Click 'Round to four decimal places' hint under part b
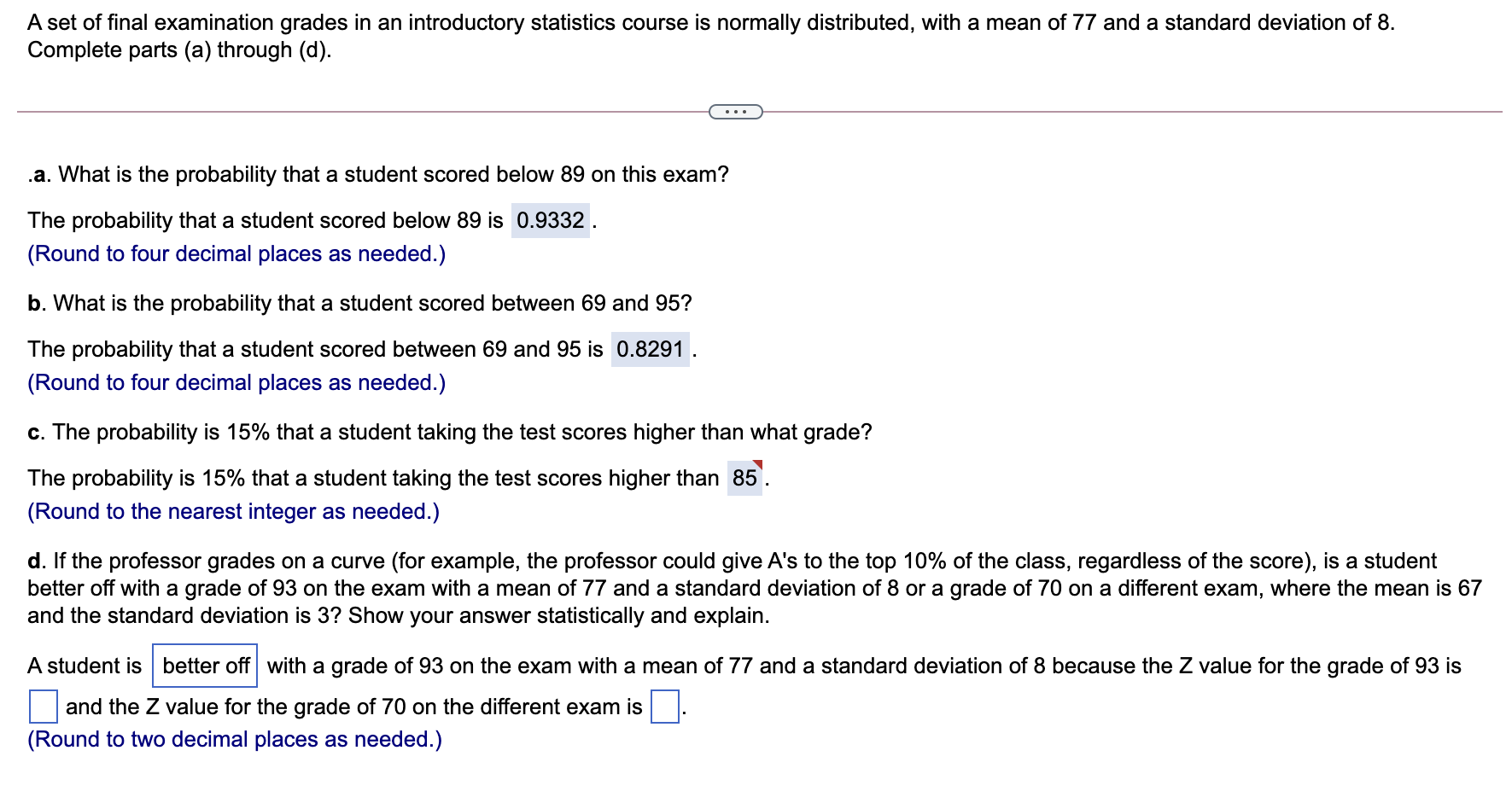1512x797 pixels. tap(236, 383)
